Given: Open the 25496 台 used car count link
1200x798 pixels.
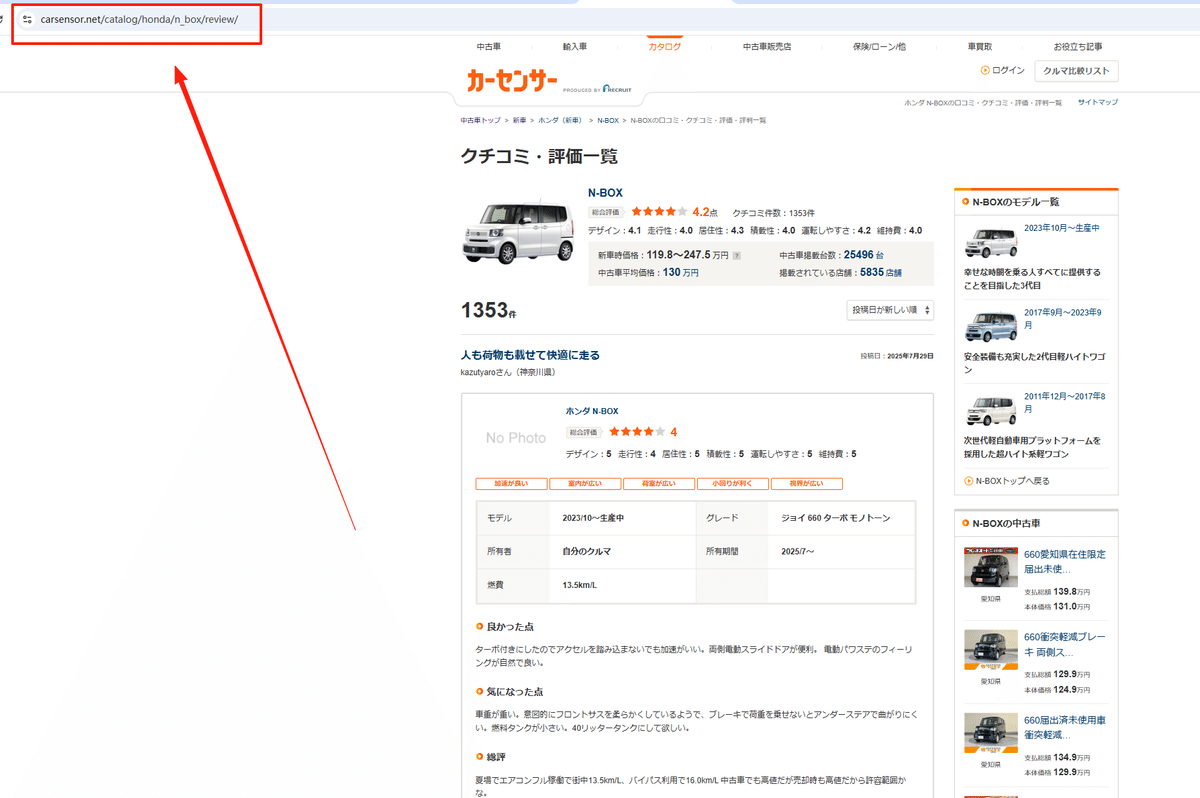Looking at the screenshot, I should [864, 255].
